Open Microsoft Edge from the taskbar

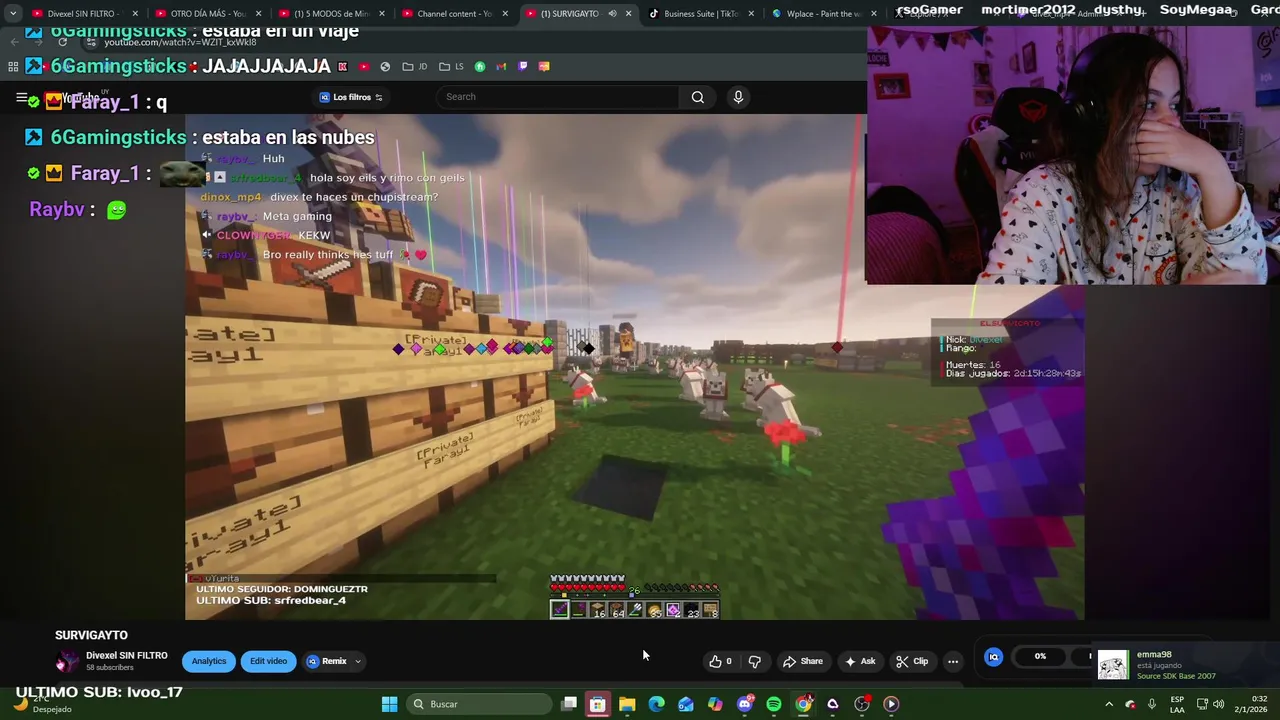click(656, 704)
